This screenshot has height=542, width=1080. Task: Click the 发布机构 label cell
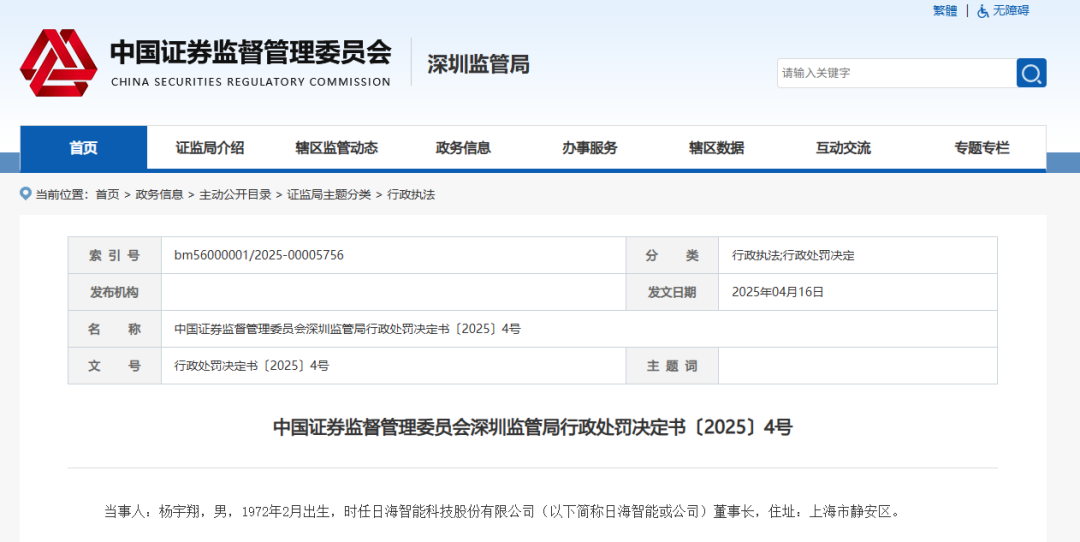point(114,292)
